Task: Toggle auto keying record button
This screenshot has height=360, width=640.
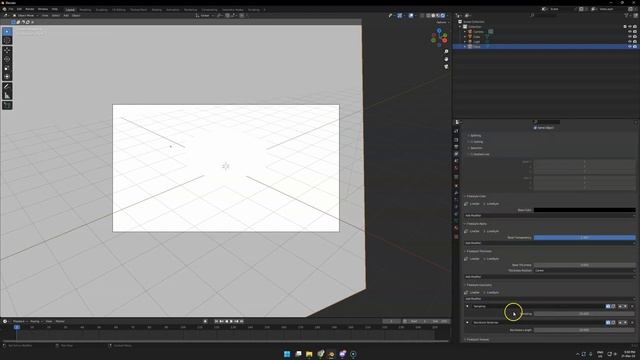Action: [205, 321]
